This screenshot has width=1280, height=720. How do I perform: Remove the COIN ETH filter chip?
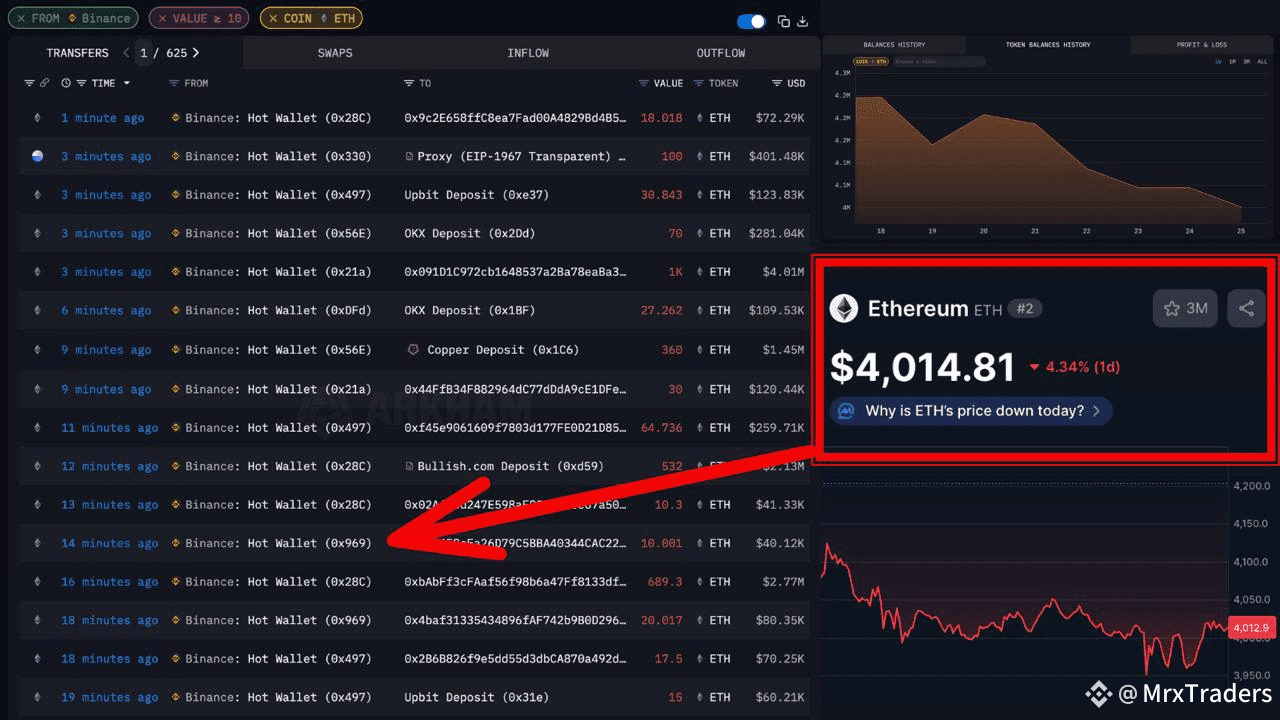(273, 18)
